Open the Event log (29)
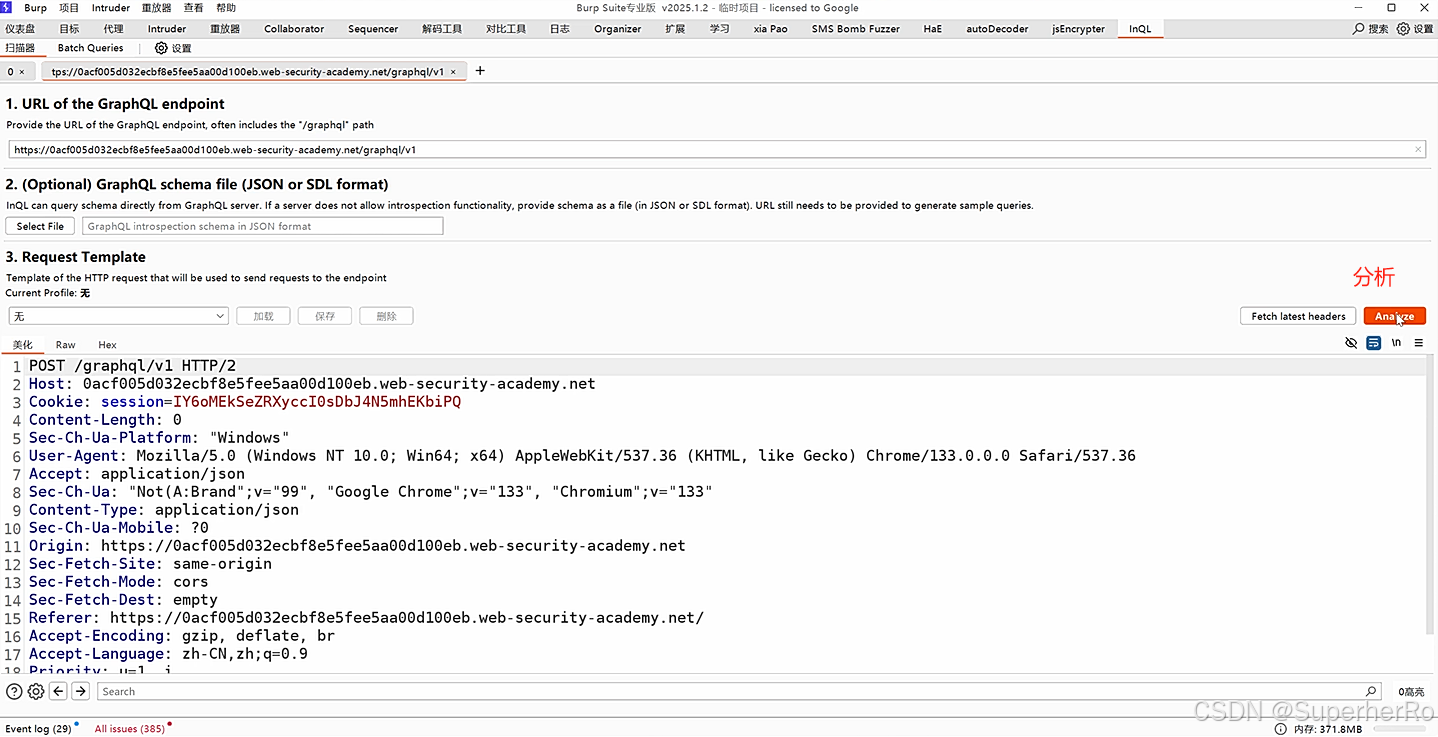The image size is (1438, 737). click(x=38, y=729)
